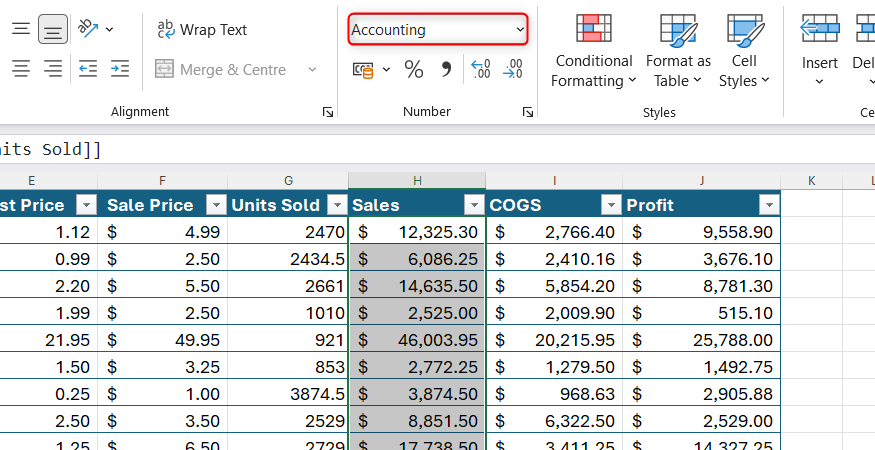This screenshot has height=450, width=875.
Task: Click the Merge & Centre button
Action: 220,70
